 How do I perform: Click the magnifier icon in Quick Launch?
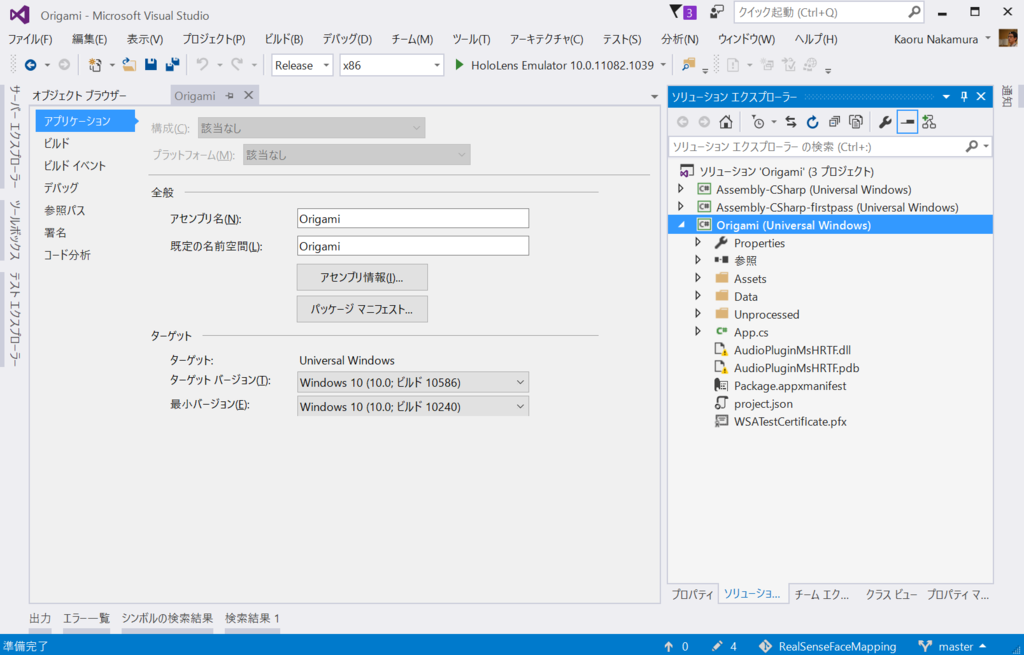click(914, 12)
